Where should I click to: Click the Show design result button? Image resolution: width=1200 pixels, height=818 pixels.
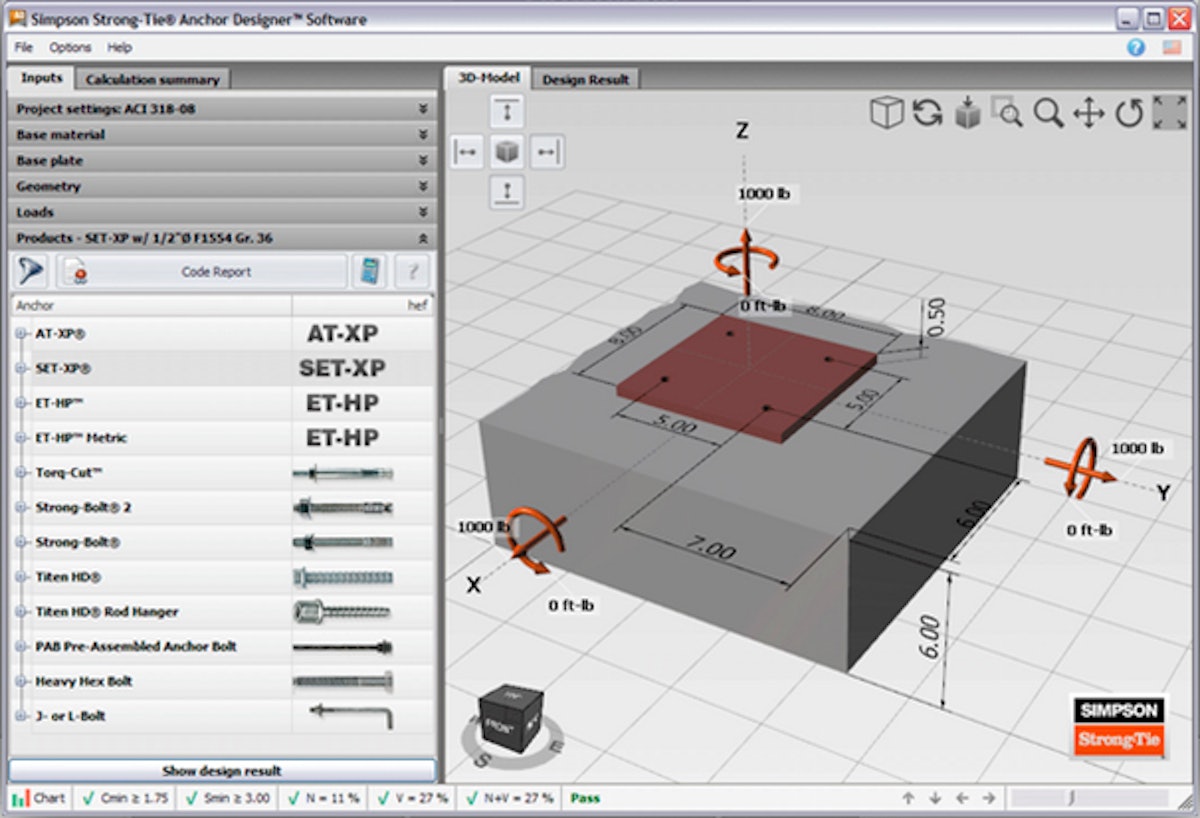click(222, 770)
